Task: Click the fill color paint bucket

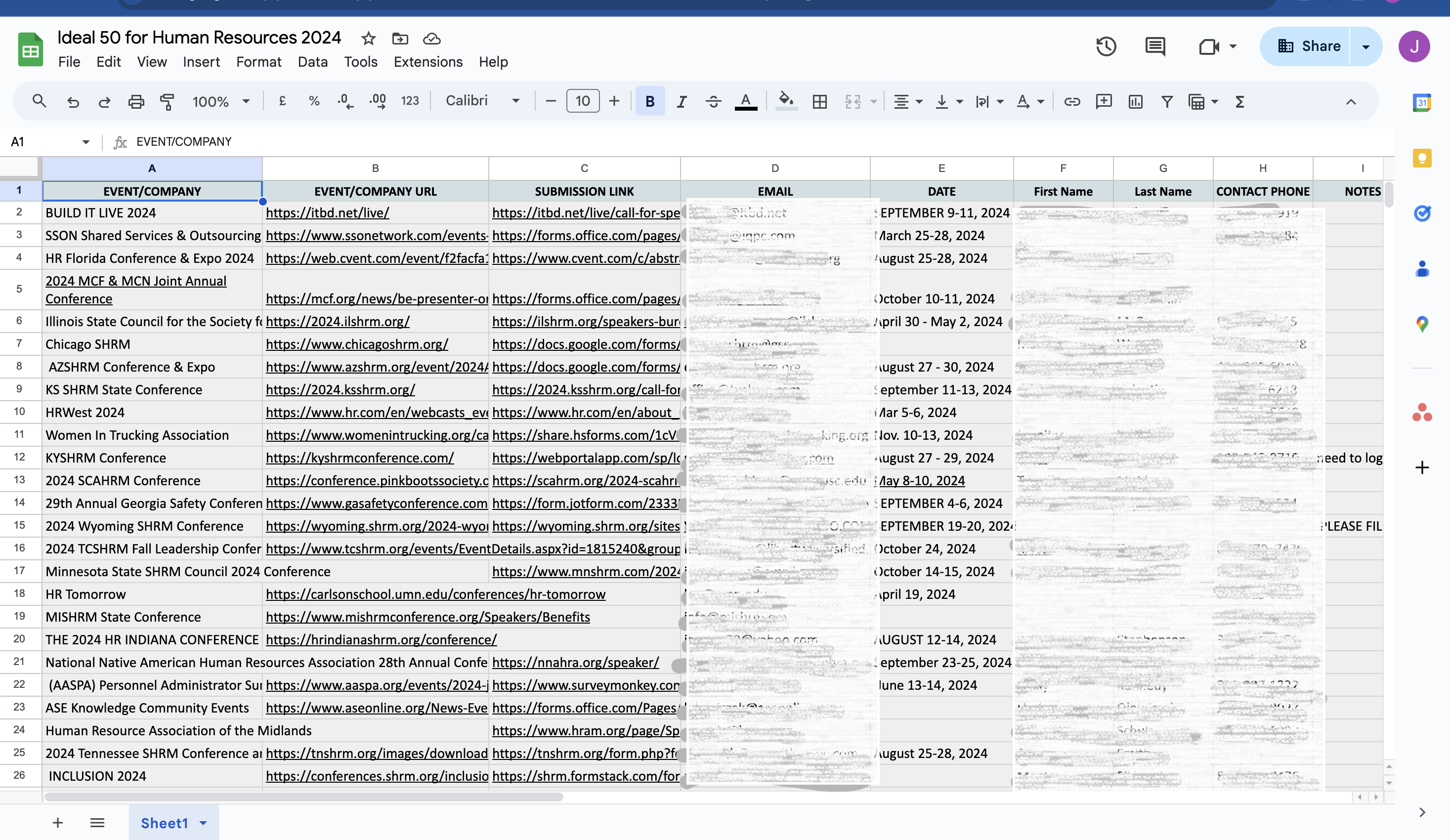Action: point(785,101)
